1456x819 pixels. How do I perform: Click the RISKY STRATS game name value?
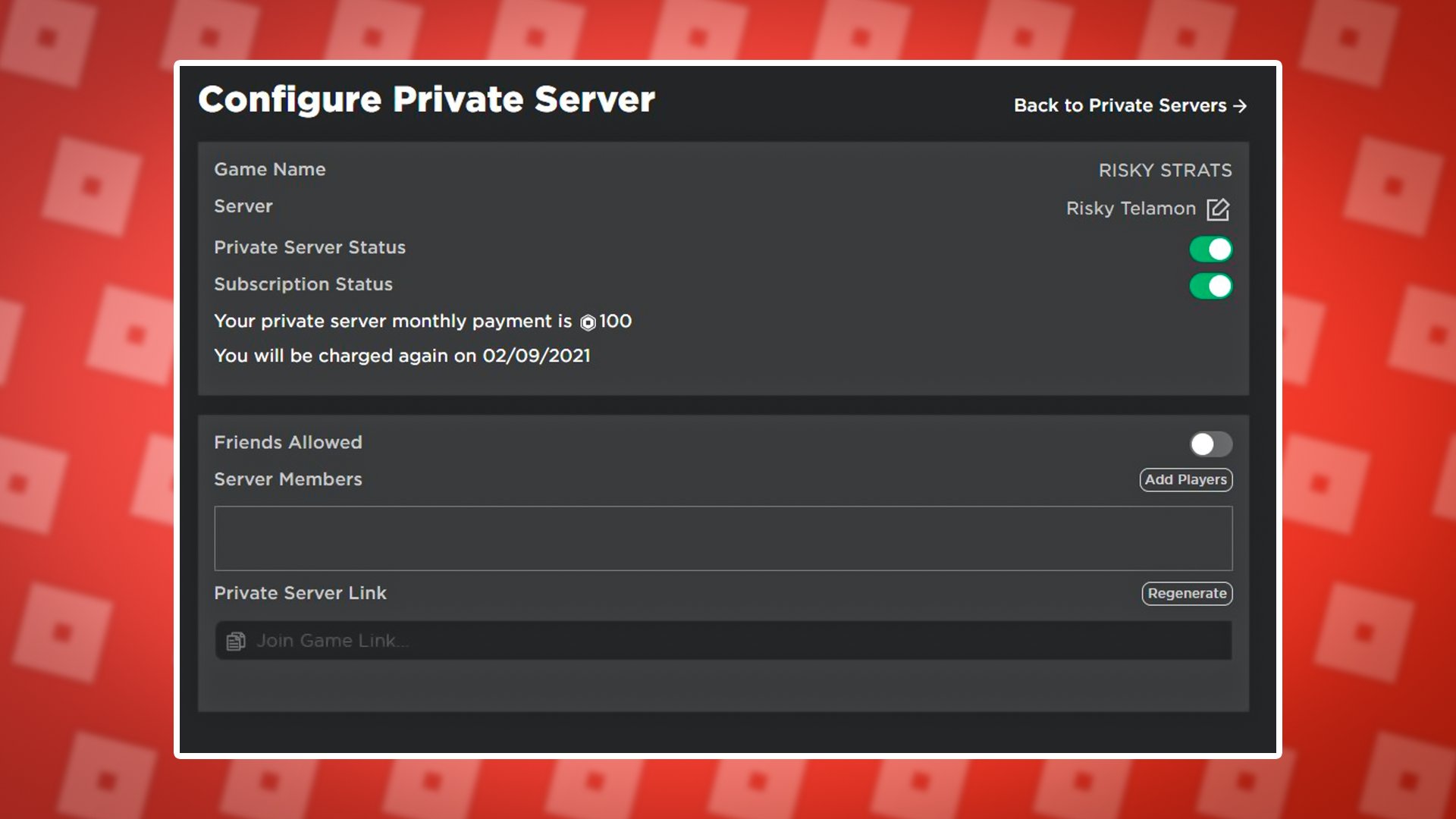(1165, 171)
